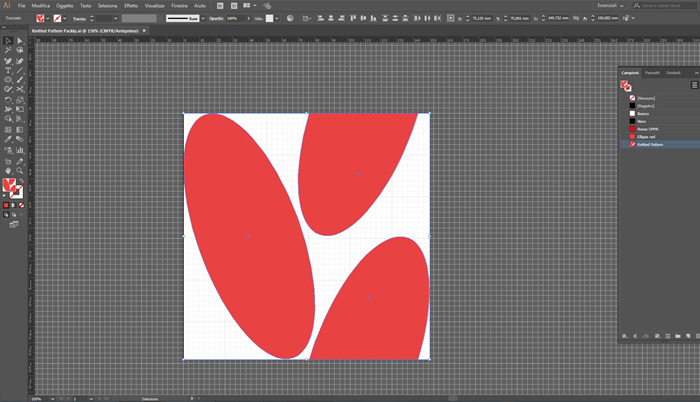Switch to the Pennelli panel tab
The image size is (700, 402).
point(652,73)
